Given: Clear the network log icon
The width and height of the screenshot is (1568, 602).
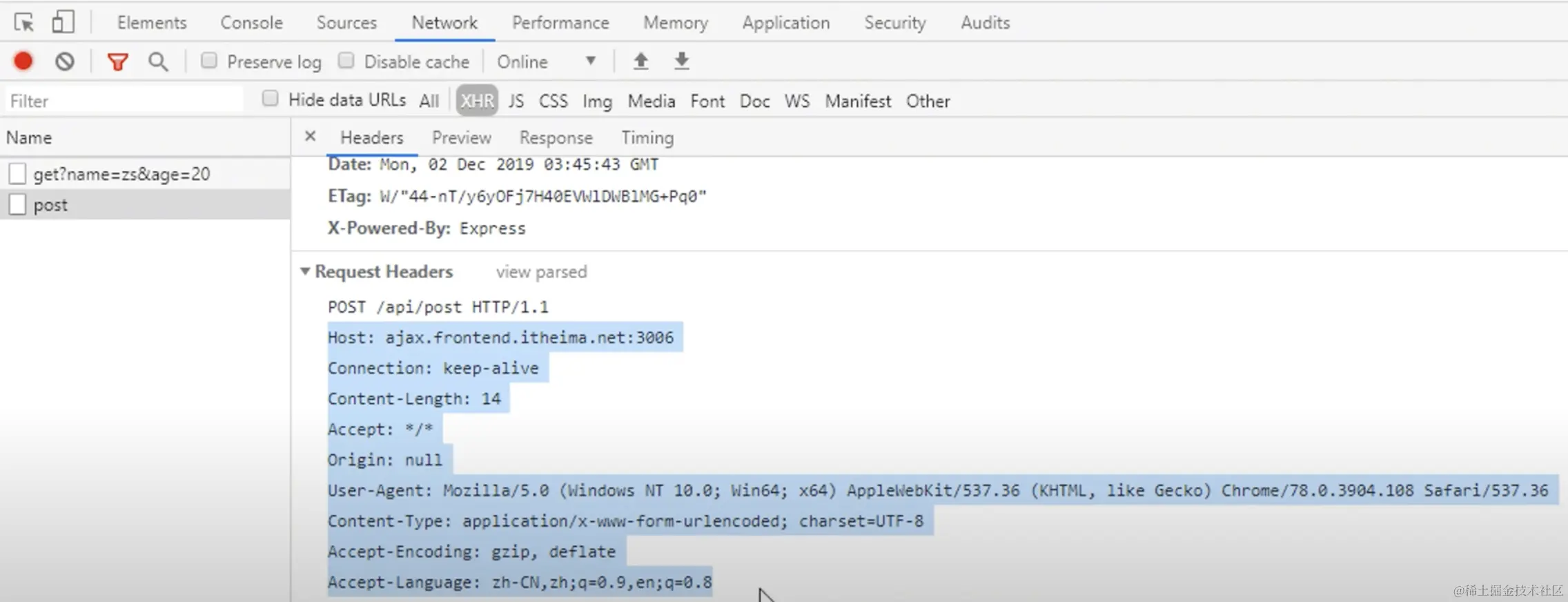Looking at the screenshot, I should tap(65, 61).
